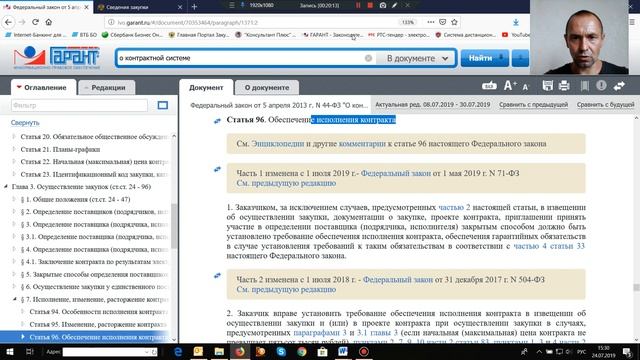Viewport: 640px width, 360px height.
Task: Click the 'Сравнить с предыдущей' link
Action: 533,105
